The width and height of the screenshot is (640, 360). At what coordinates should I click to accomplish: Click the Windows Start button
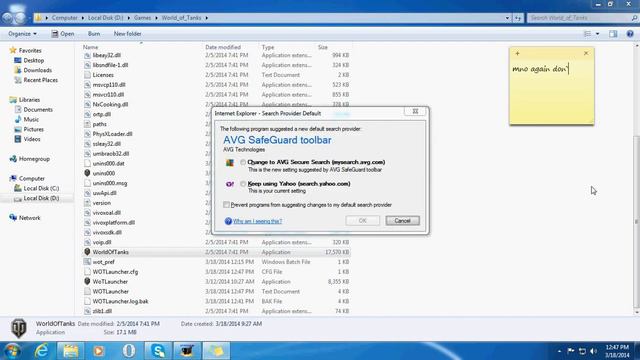[11, 351]
